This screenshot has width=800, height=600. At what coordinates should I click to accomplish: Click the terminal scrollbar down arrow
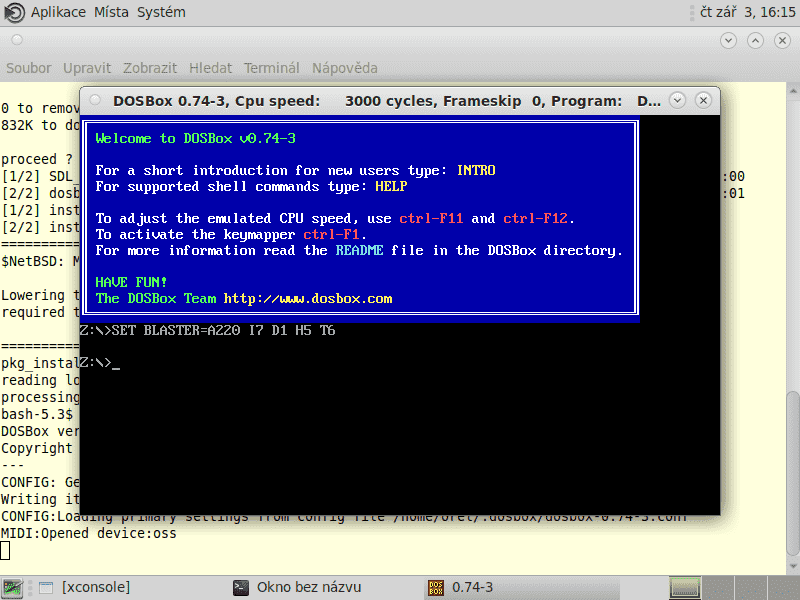[x=793, y=566]
